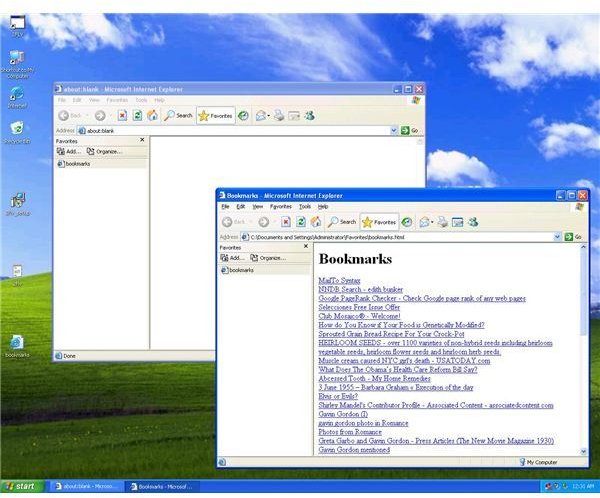
Task: Close Favorites pane in about:blank window
Action: (x=142, y=140)
